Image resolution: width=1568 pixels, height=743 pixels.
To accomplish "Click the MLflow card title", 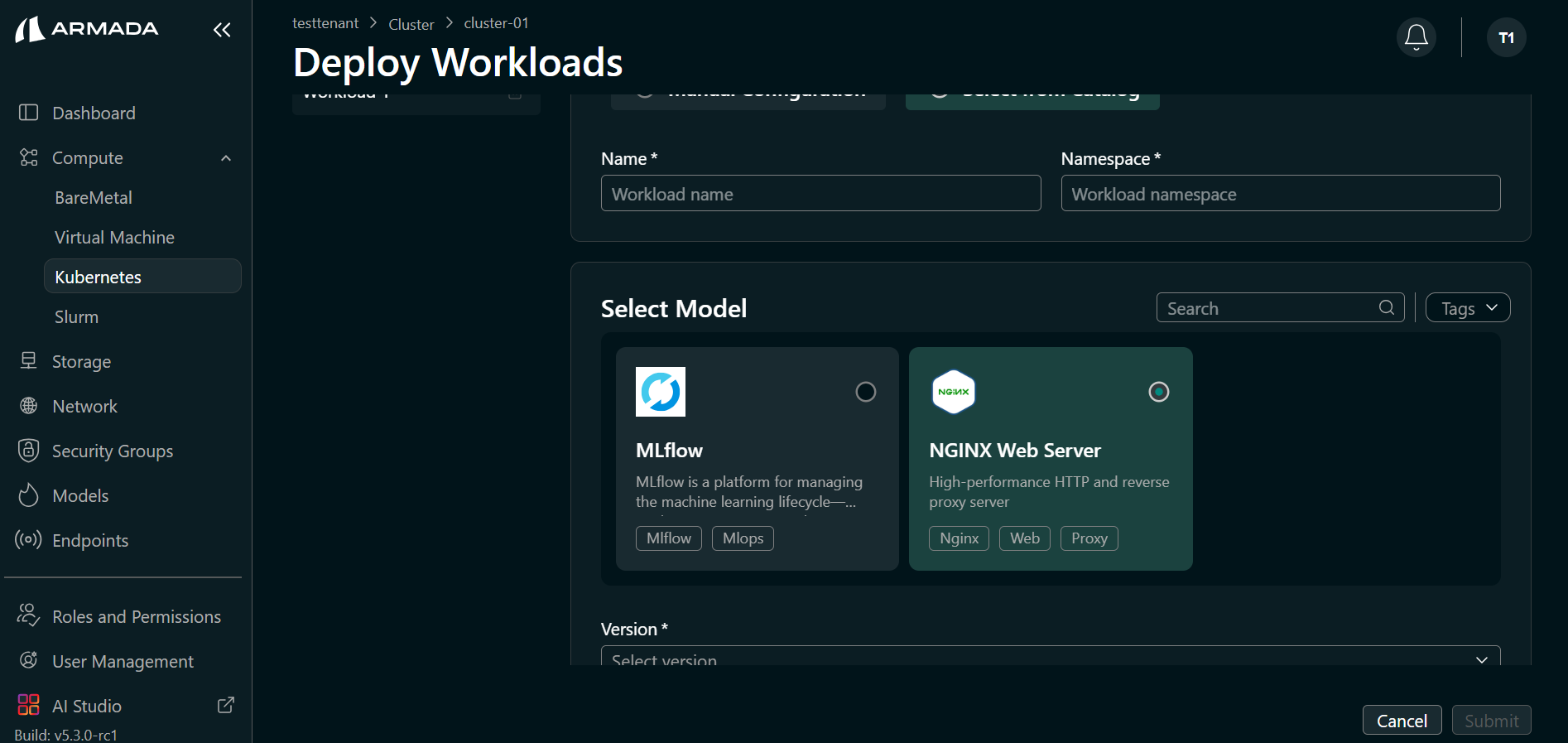I will coord(669,451).
